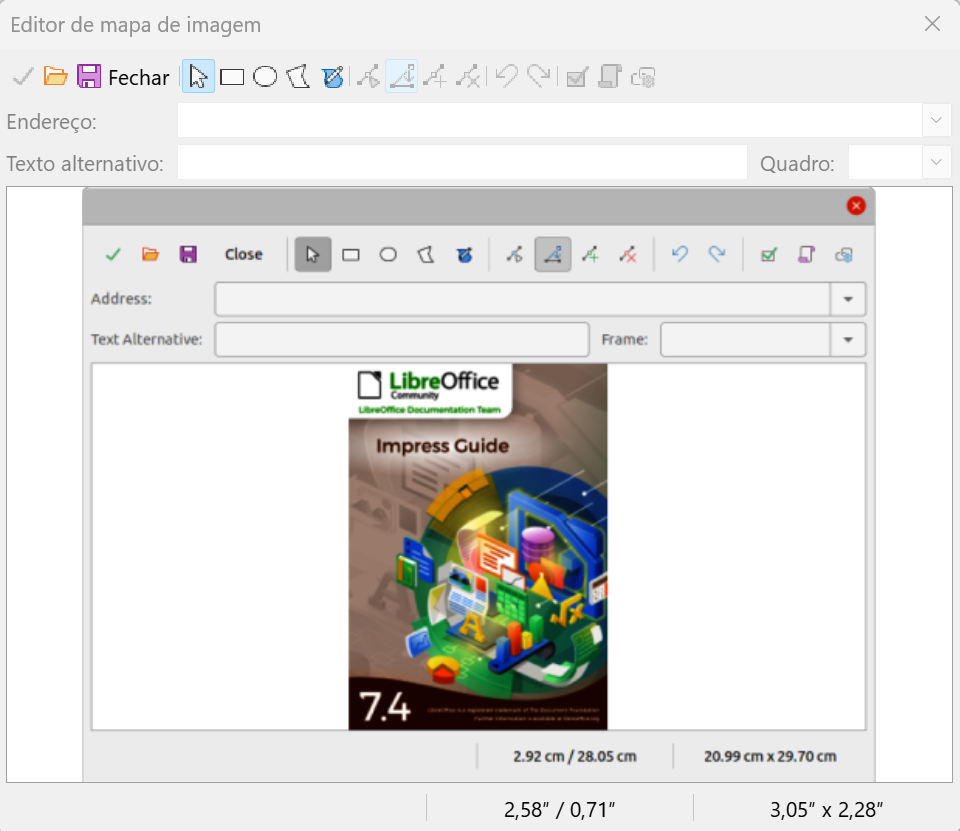Image resolution: width=960 pixels, height=831 pixels.
Task: Click the Polygon icon in the embedded English toolbar
Action: coord(426,254)
